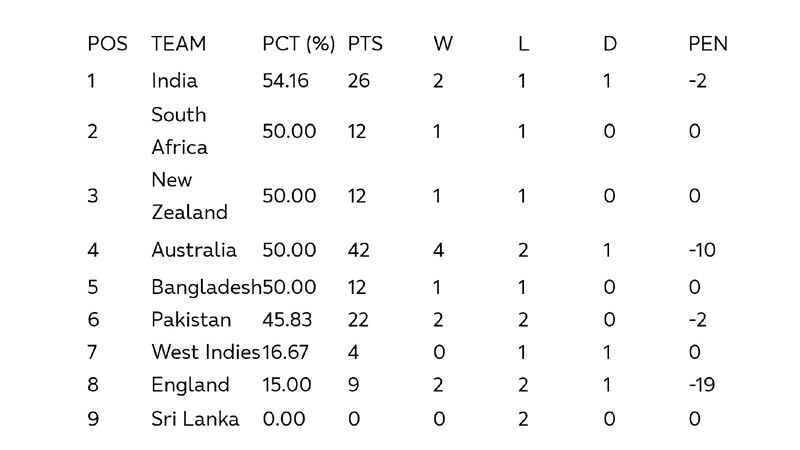Select the Australia team name
800x450 pixels.
pos(194,250)
